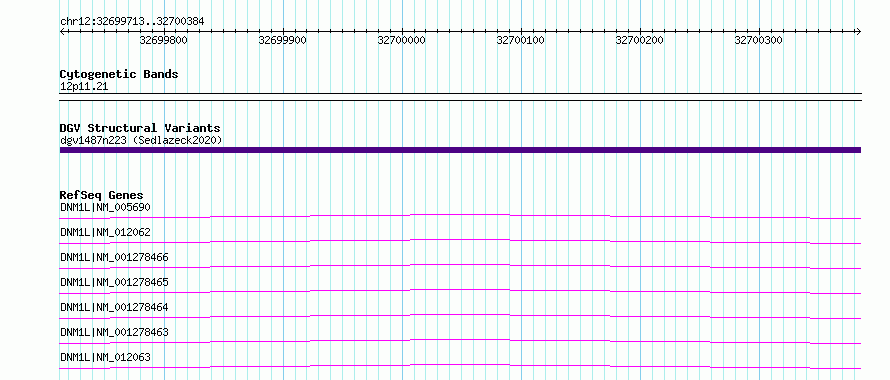Select the RefSeq Genes track title
Screen dimensions: 890x380
pyautogui.click(x=102, y=195)
